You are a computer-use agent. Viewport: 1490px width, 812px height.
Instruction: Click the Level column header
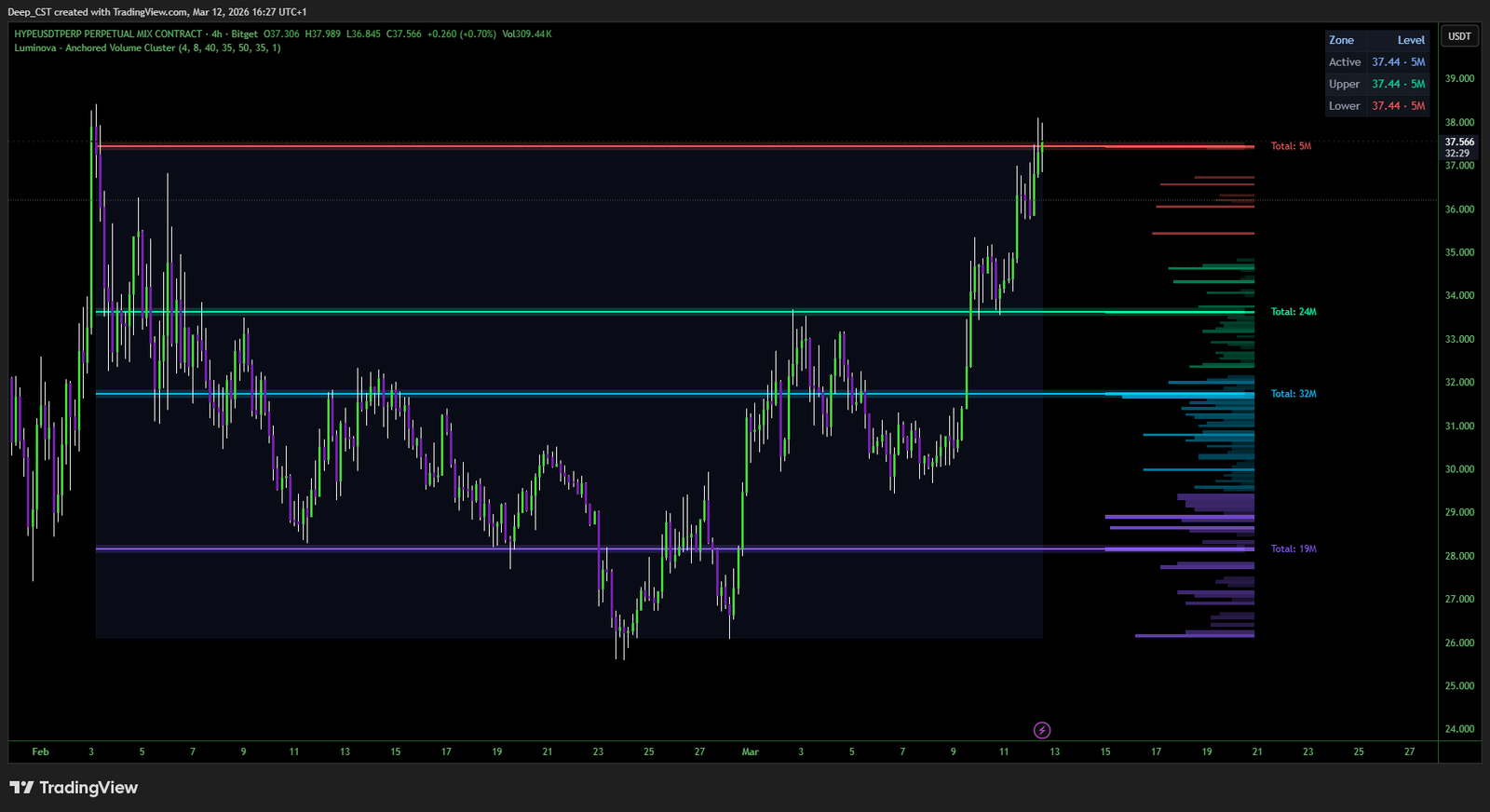1410,40
